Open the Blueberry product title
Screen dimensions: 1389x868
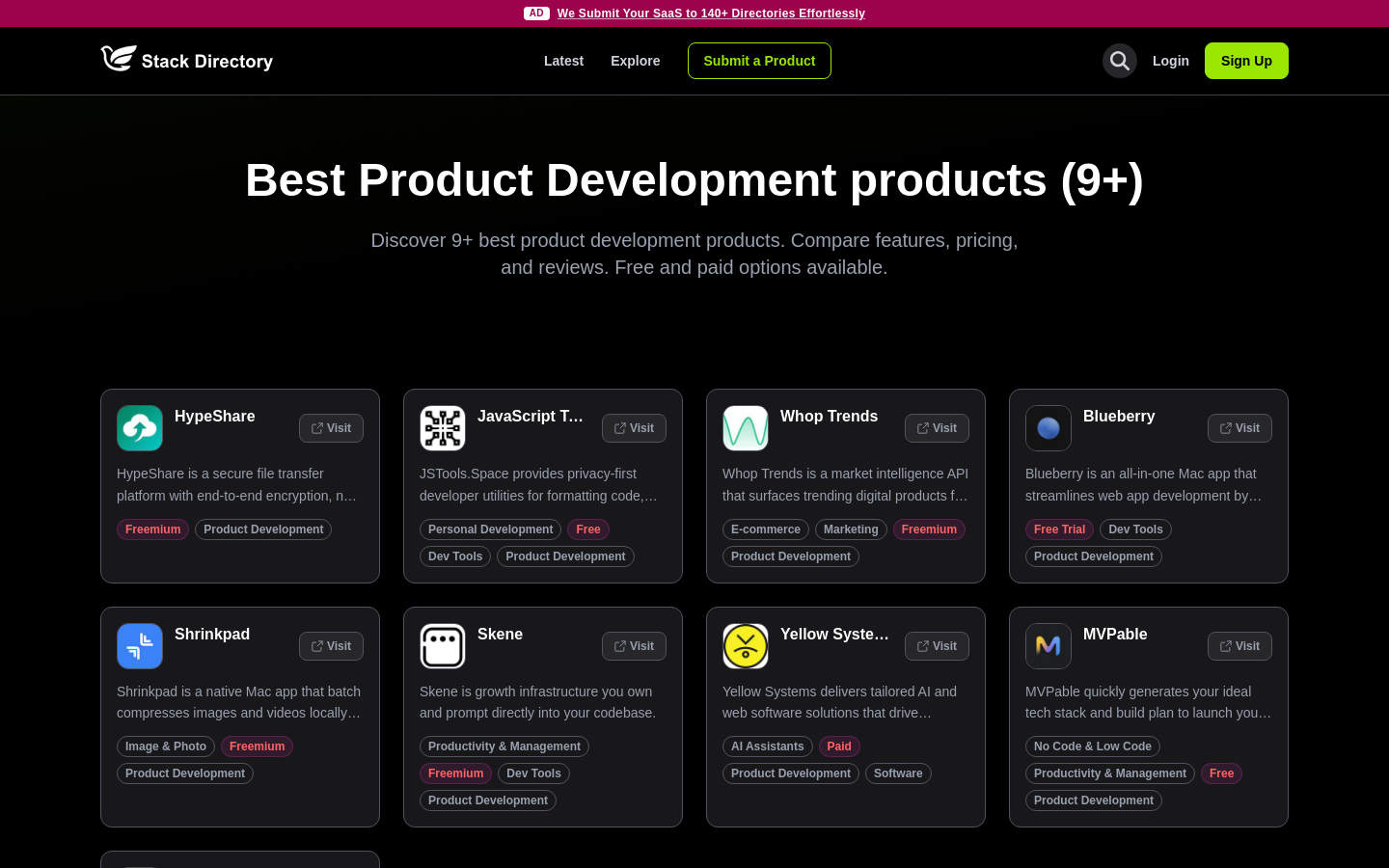(1119, 417)
